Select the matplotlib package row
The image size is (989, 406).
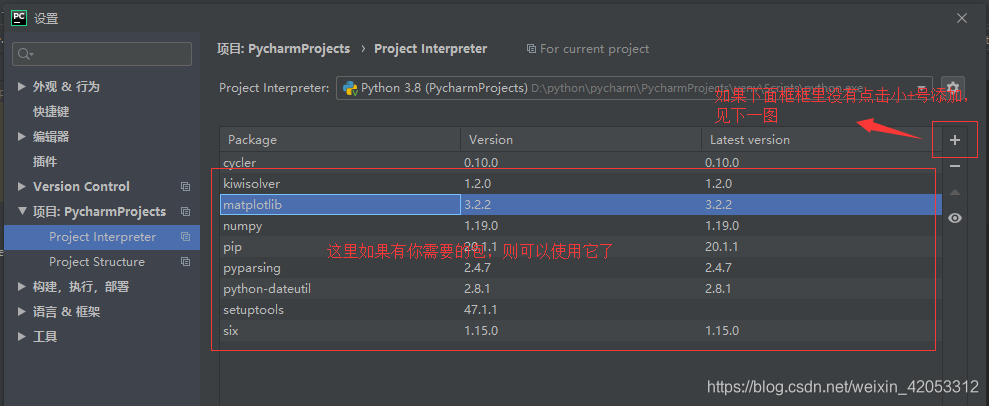[x=581, y=204]
